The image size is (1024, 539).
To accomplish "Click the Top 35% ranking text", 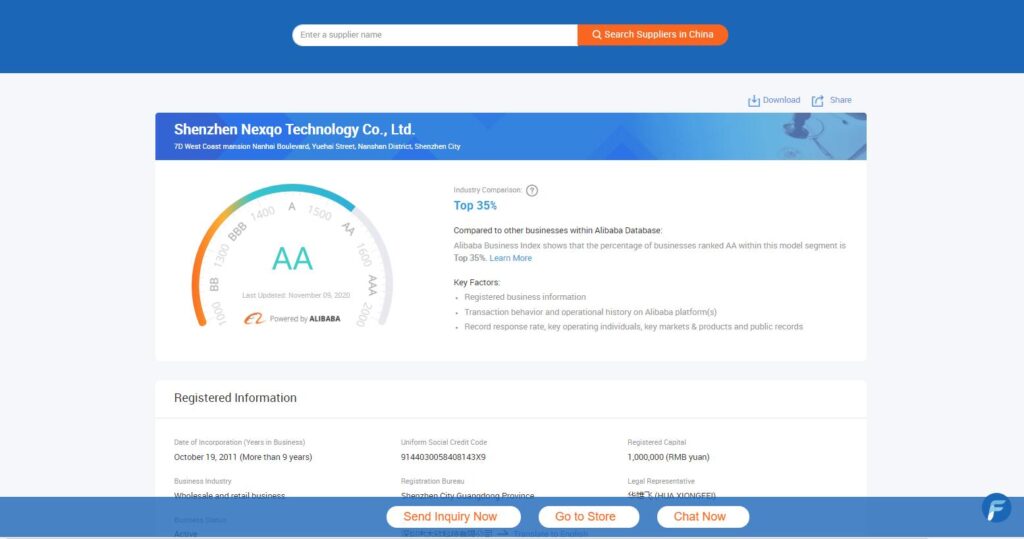I will (475, 206).
